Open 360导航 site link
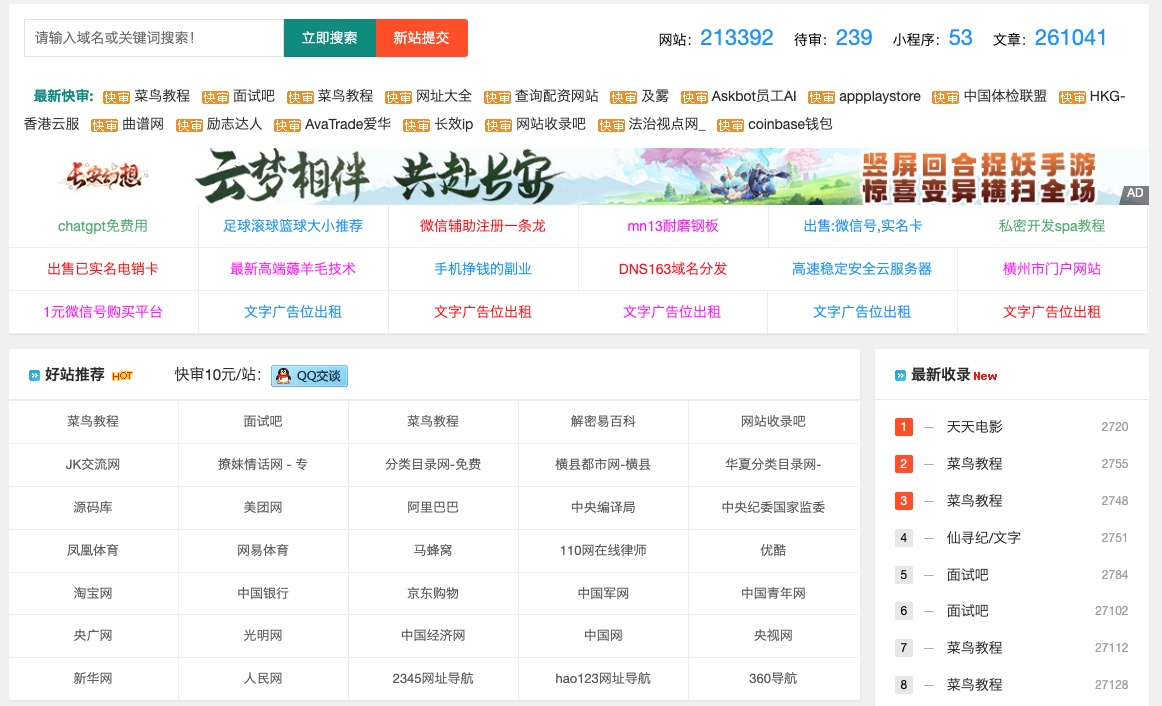 click(x=773, y=679)
